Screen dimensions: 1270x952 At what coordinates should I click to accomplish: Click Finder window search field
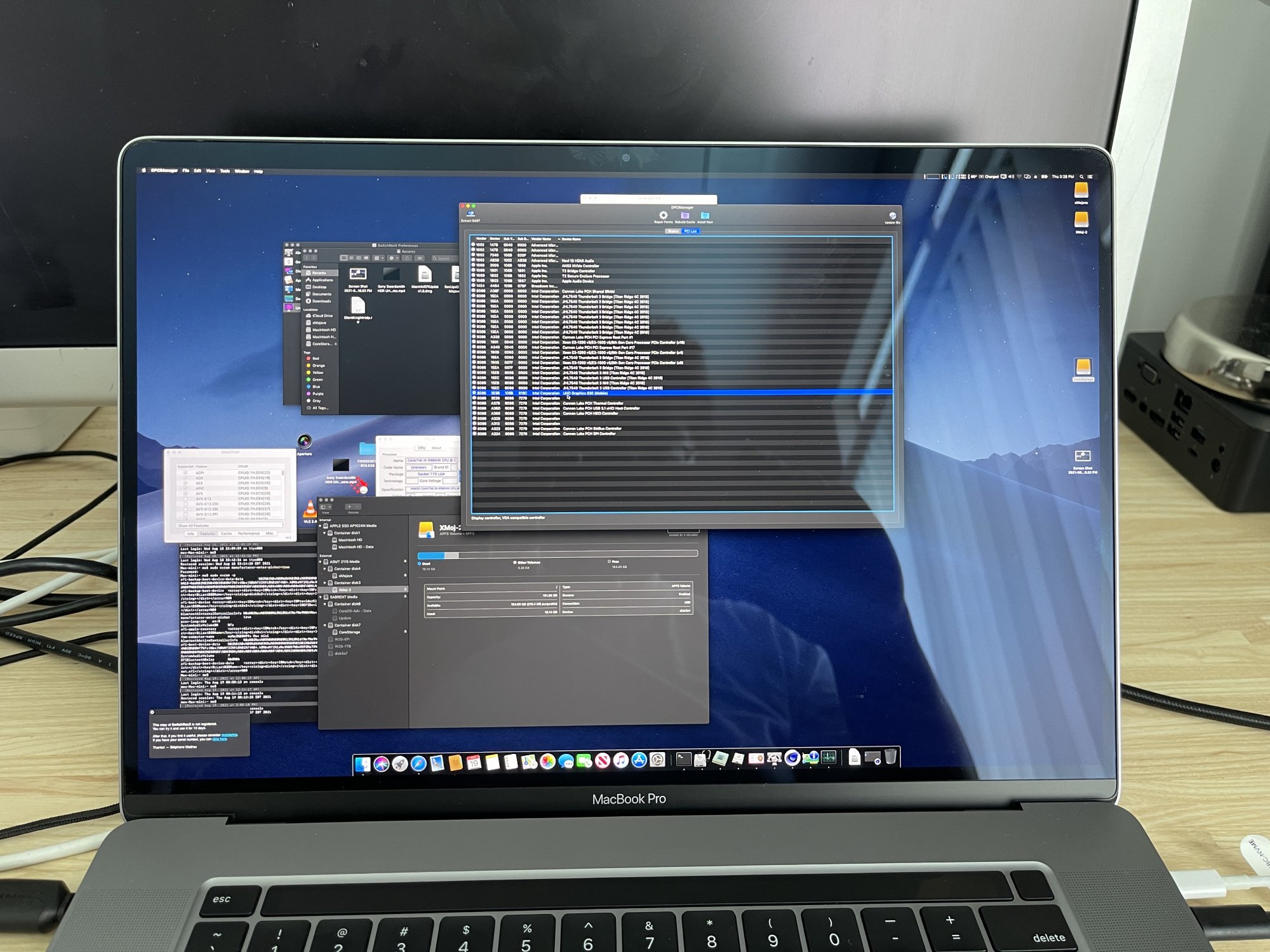(444, 258)
